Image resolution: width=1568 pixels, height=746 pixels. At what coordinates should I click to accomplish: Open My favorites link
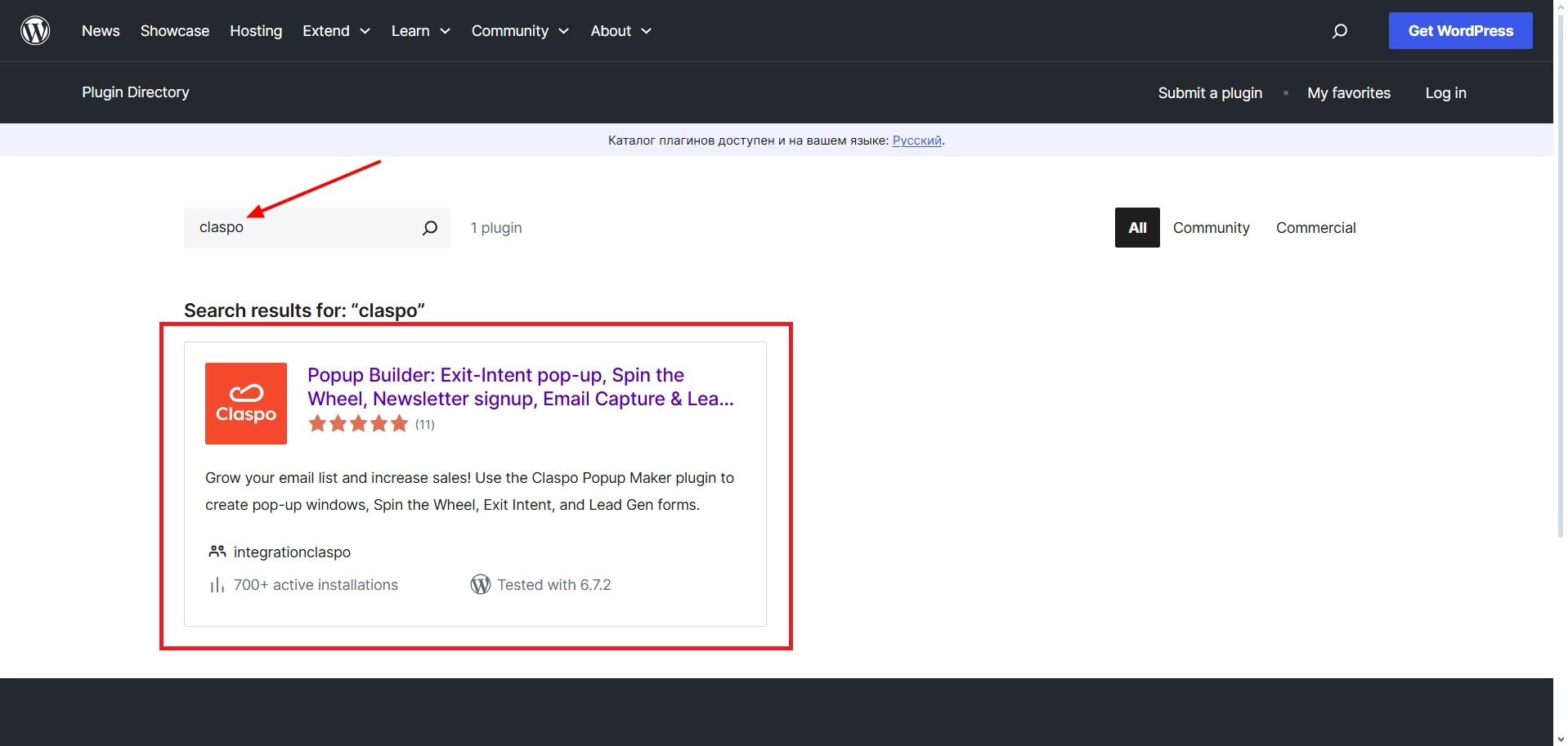pyautogui.click(x=1349, y=93)
